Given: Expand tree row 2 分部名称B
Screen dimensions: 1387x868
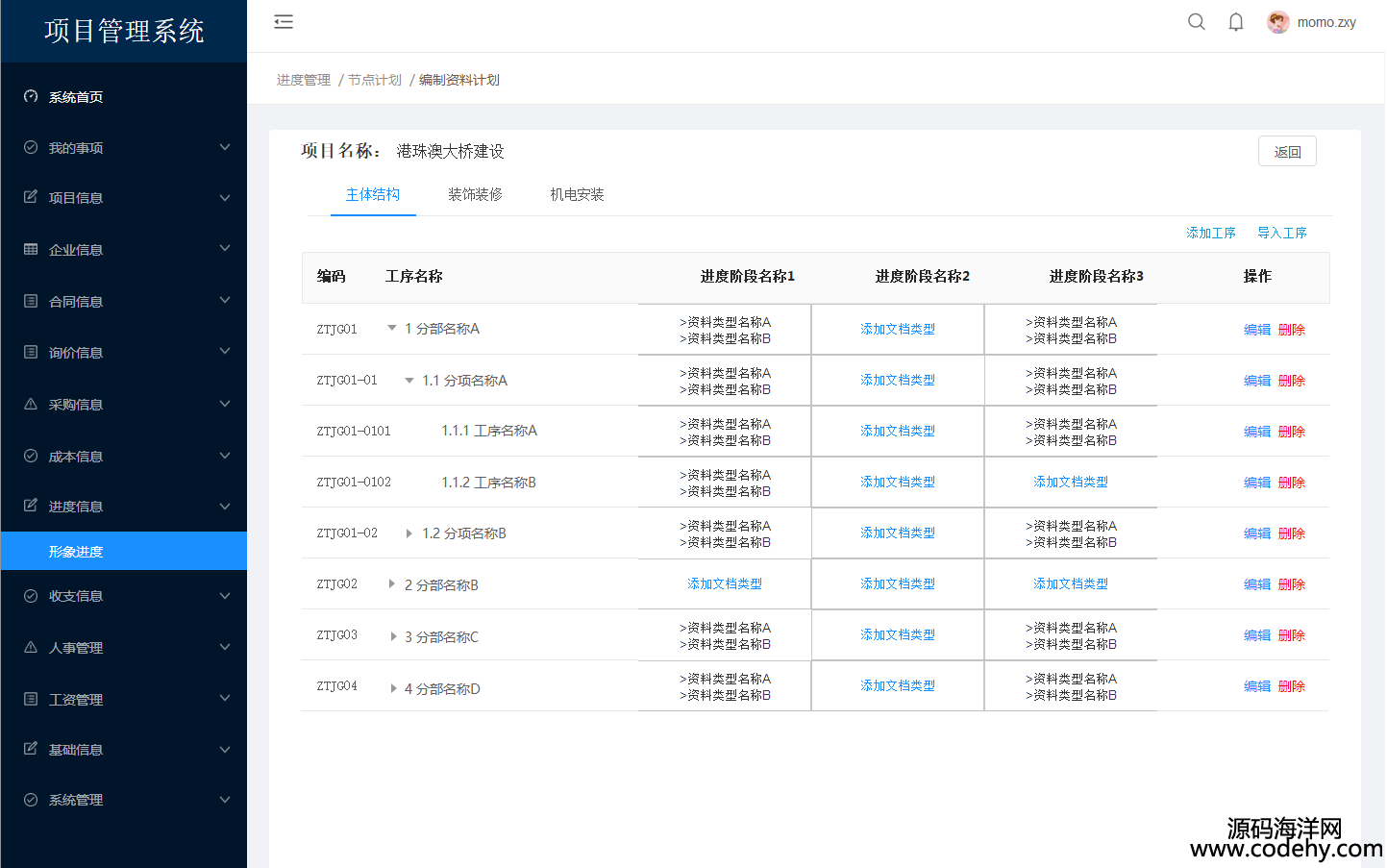Looking at the screenshot, I should coord(392,583).
